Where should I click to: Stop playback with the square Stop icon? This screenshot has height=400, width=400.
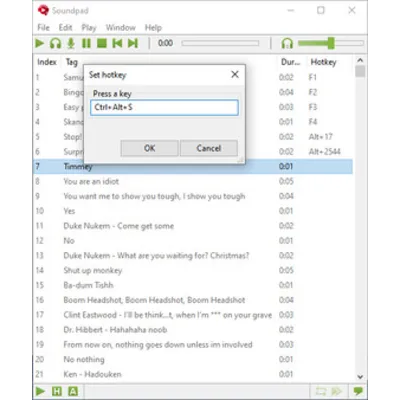[102, 43]
